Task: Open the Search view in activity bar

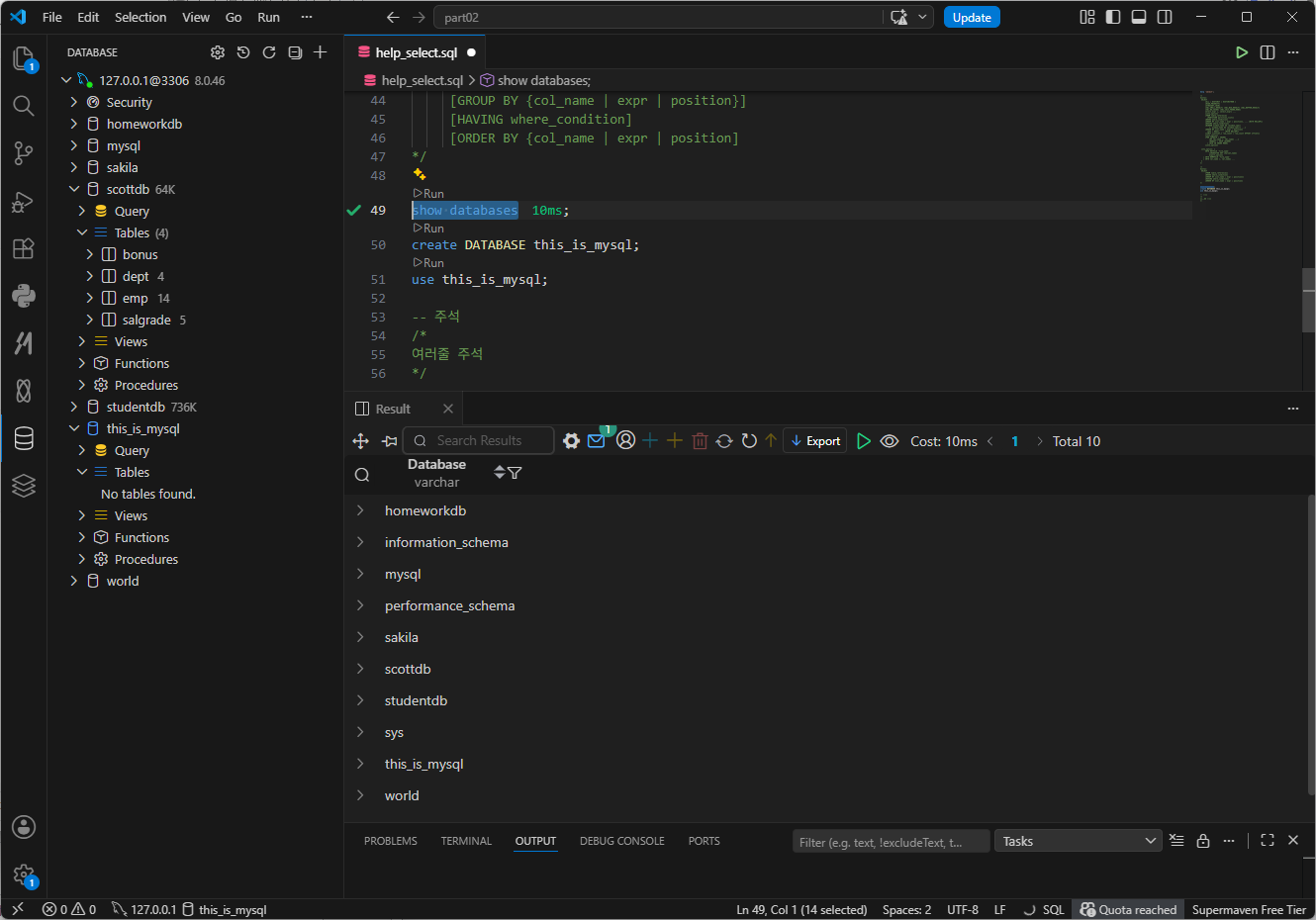Action: pos(24,106)
